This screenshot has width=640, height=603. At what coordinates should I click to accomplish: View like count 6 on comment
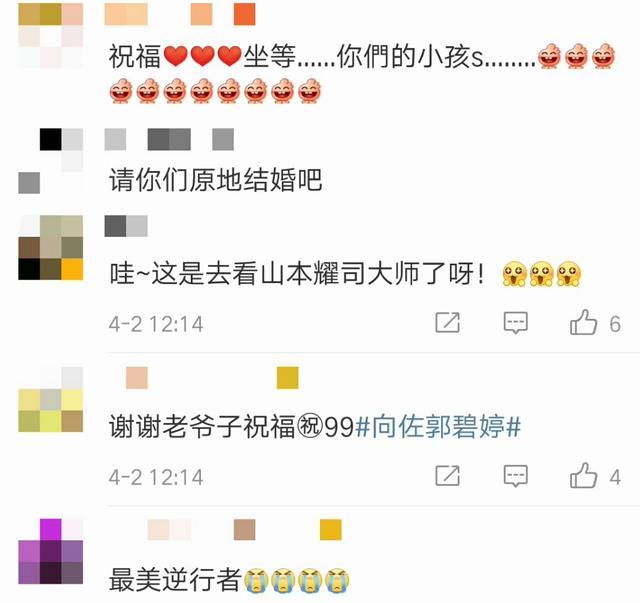click(615, 324)
